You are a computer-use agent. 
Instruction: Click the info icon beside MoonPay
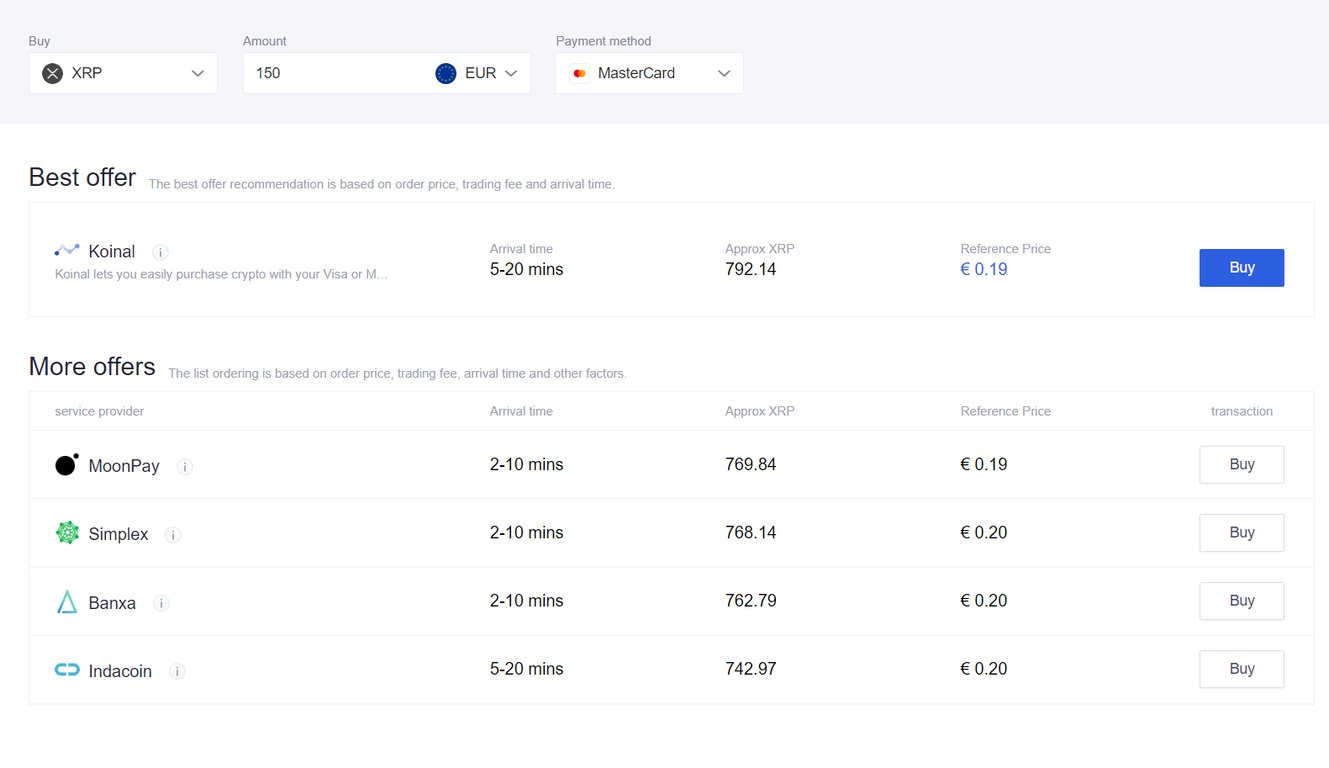185,466
